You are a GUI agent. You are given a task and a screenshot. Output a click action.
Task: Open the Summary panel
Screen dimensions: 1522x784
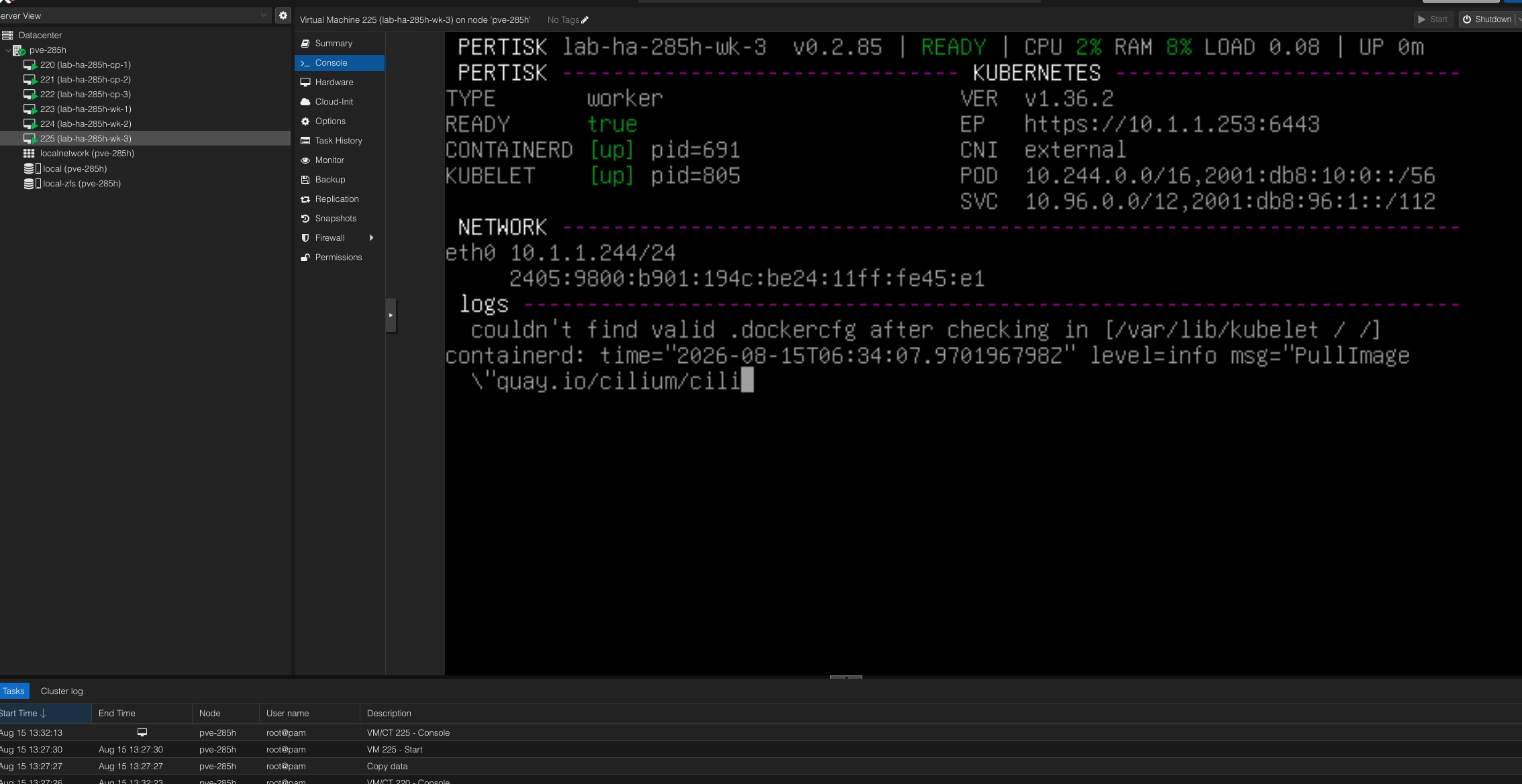[x=340, y=43]
